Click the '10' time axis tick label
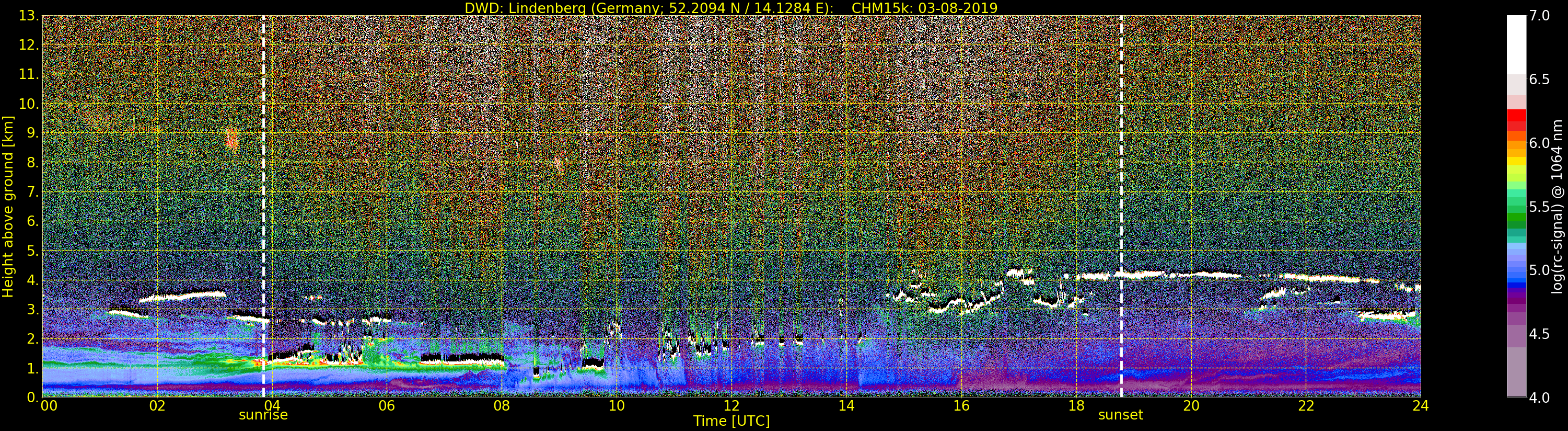Screen dimensions: 1568x431 [617, 406]
